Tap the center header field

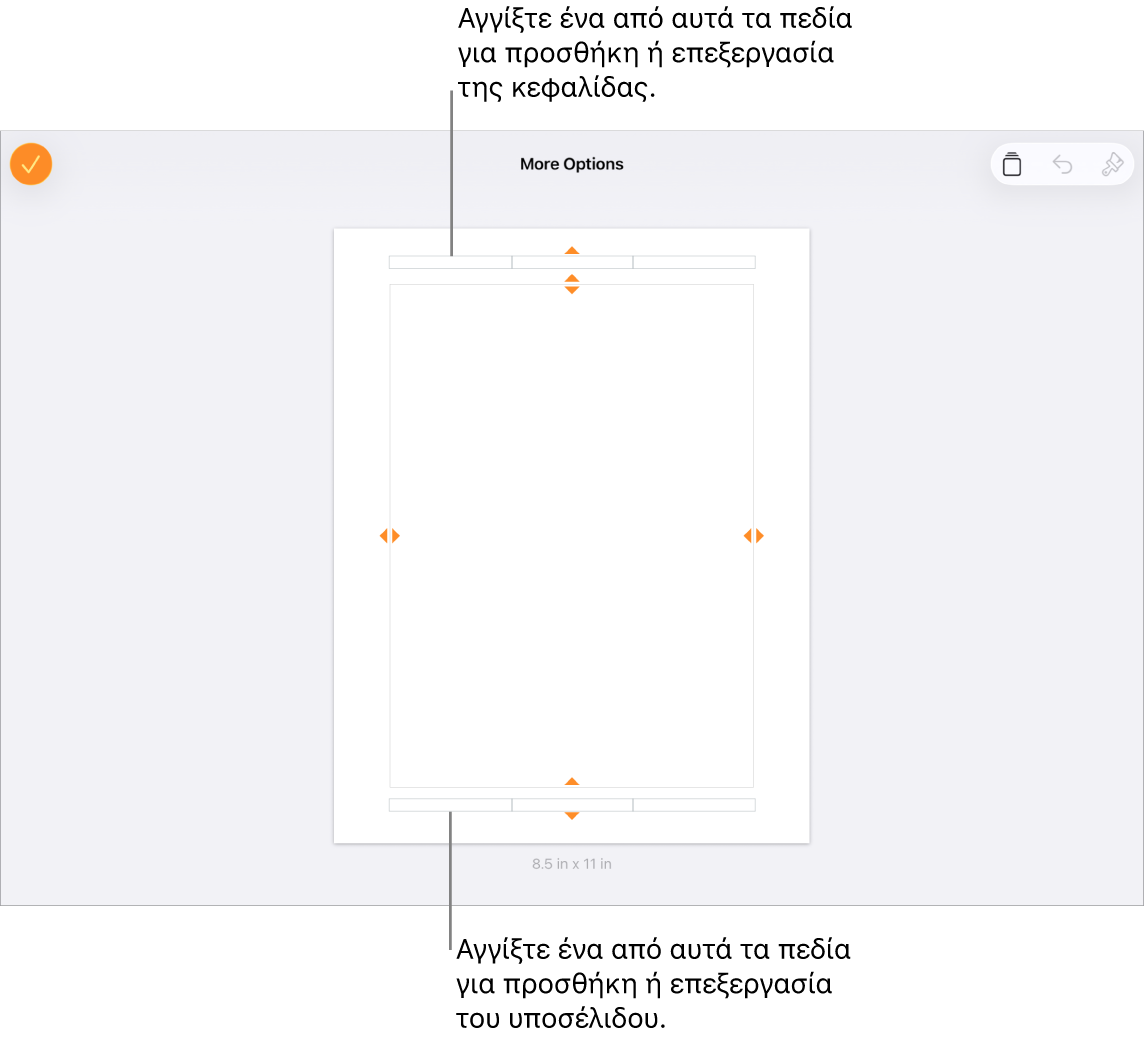pos(572,262)
